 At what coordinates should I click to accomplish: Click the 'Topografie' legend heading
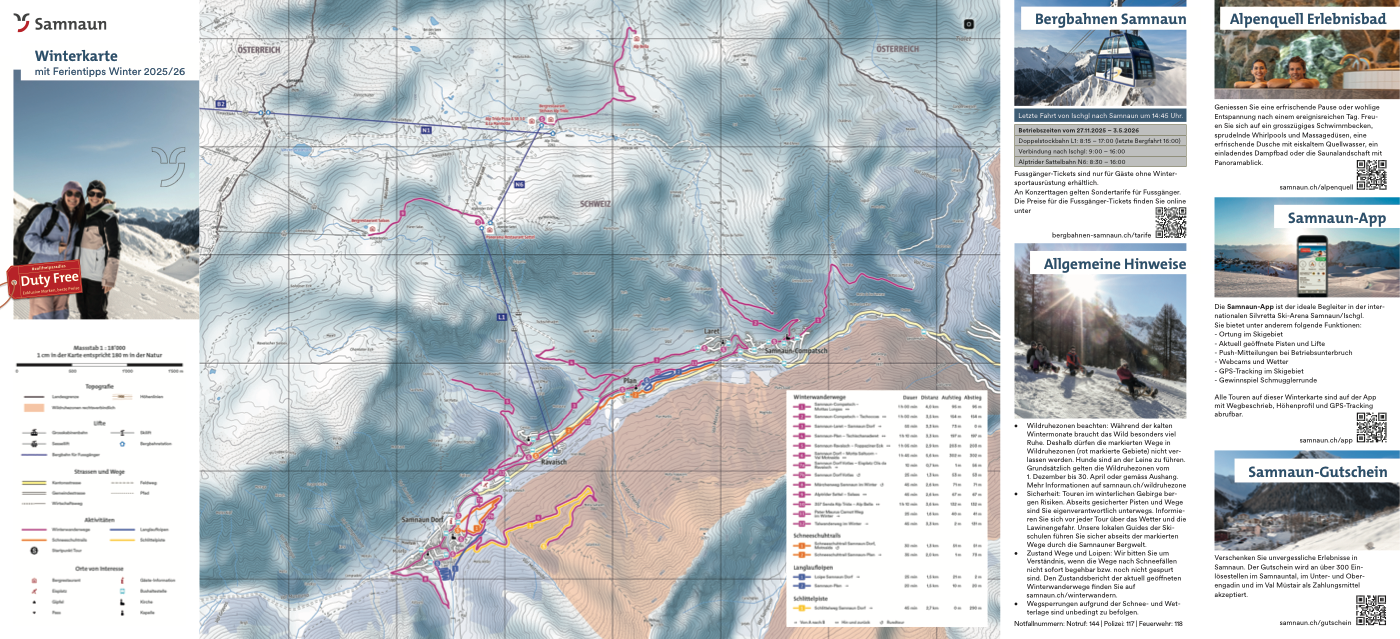tap(100, 387)
